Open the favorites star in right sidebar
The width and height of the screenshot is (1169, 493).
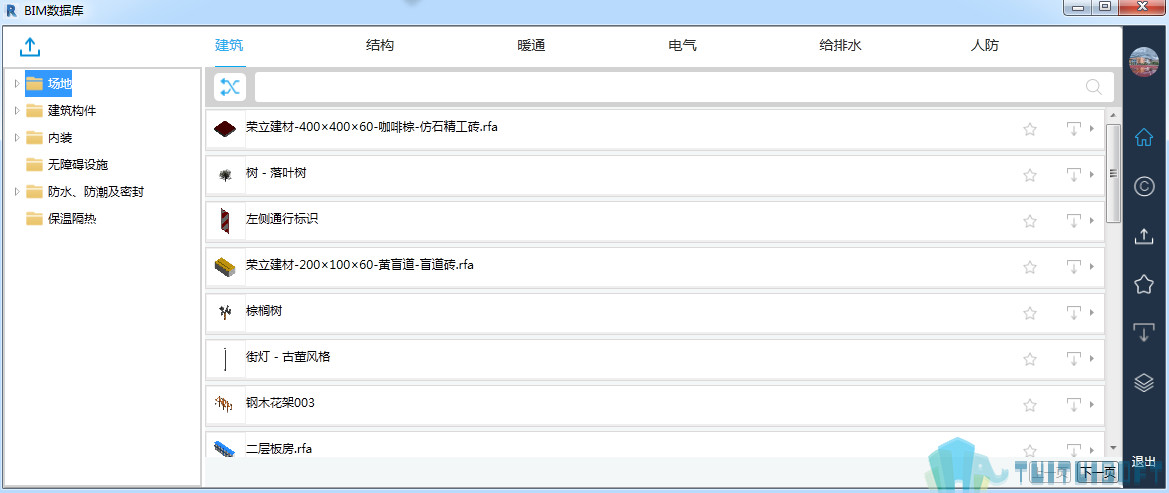pos(1144,285)
